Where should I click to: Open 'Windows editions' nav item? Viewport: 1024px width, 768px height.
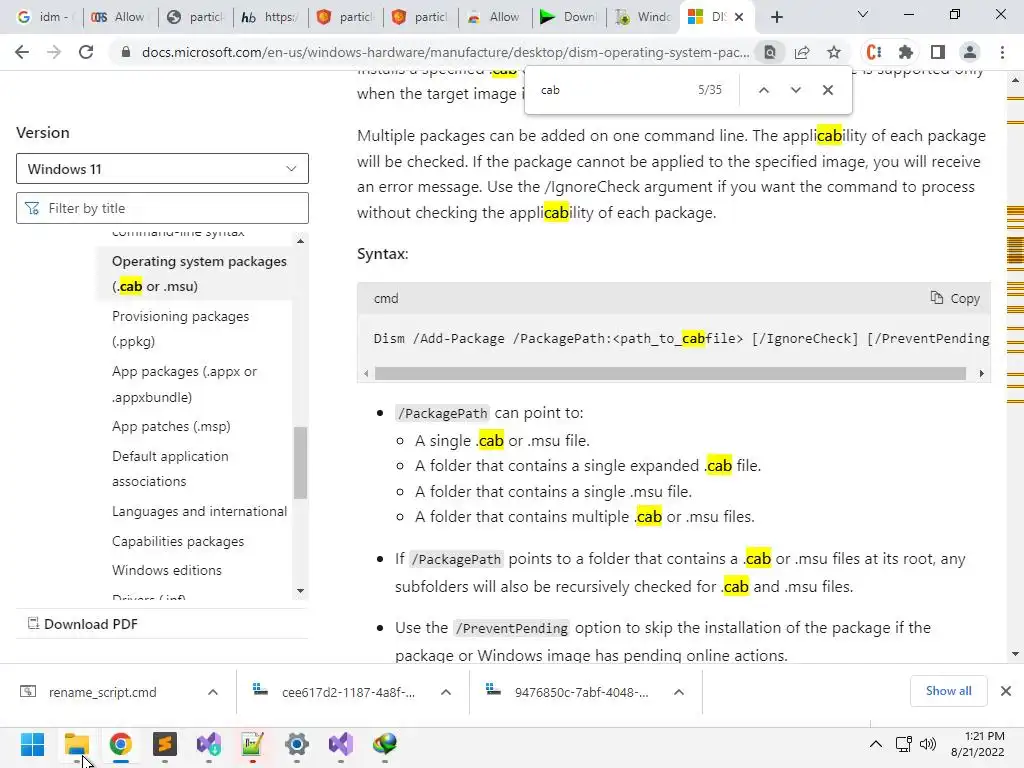coord(167,570)
